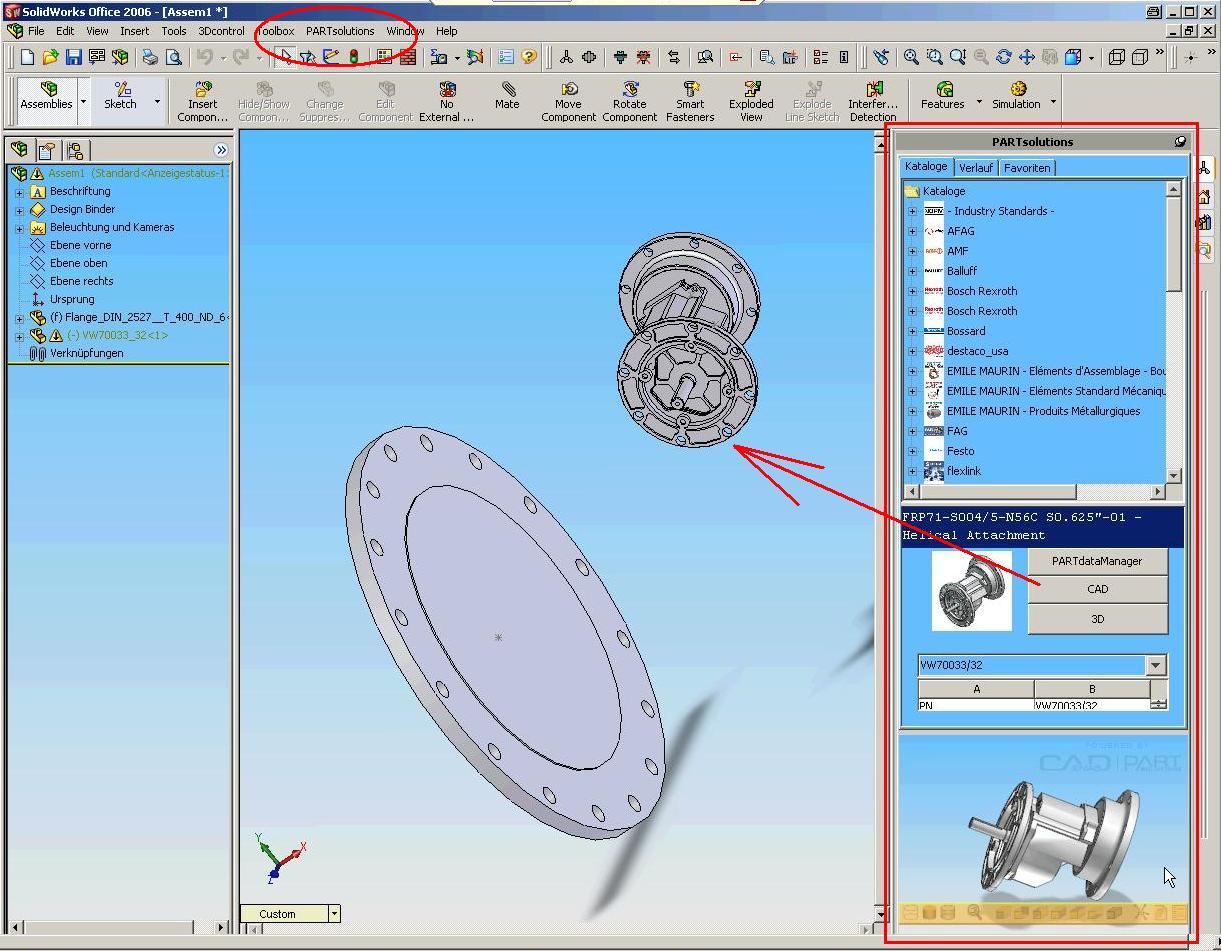This screenshot has height=951, width=1221.
Task: Toggle the Select arrow cursor tool
Action: 285,58
